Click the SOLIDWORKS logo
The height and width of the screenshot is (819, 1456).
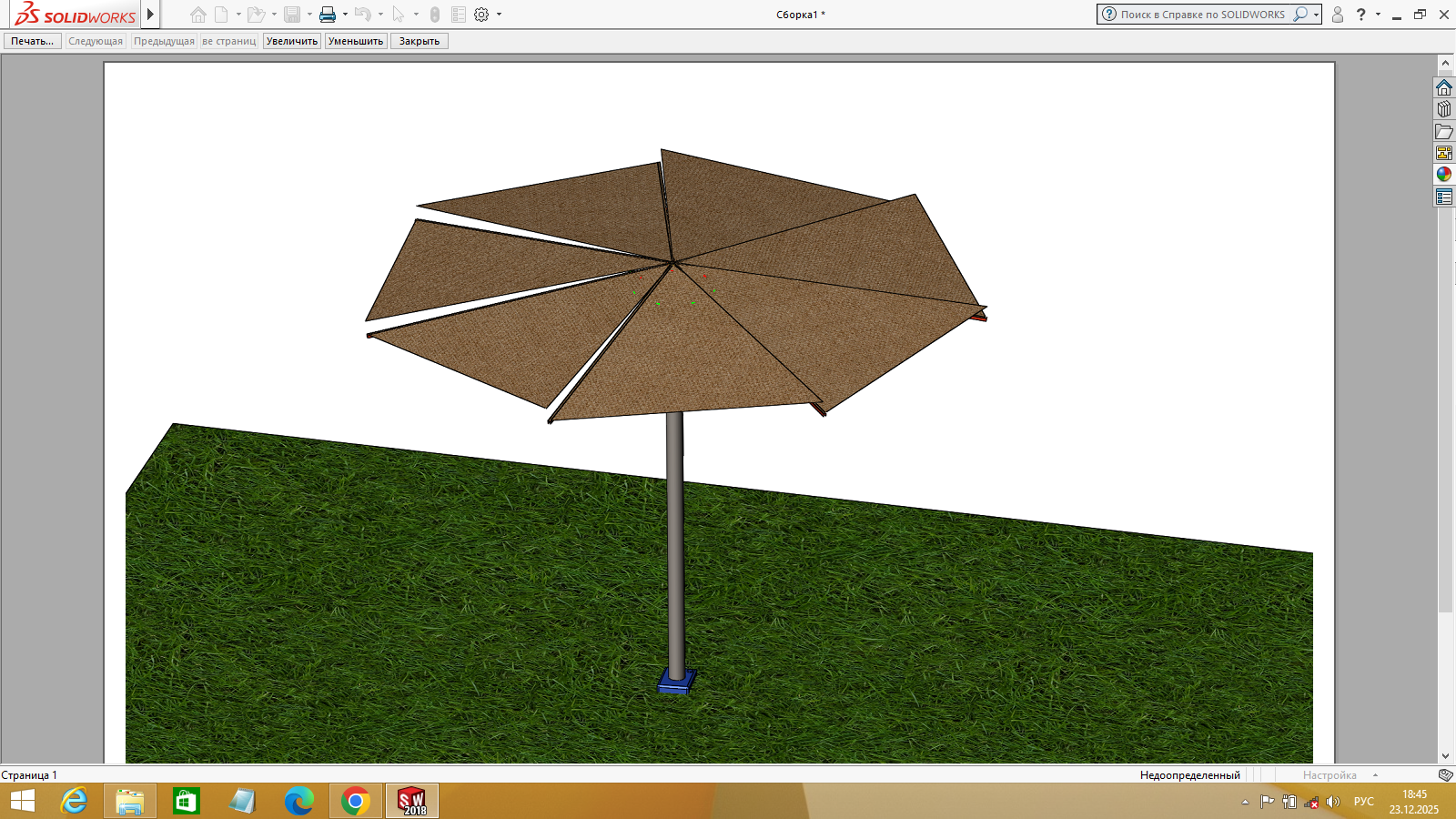pos(75,15)
